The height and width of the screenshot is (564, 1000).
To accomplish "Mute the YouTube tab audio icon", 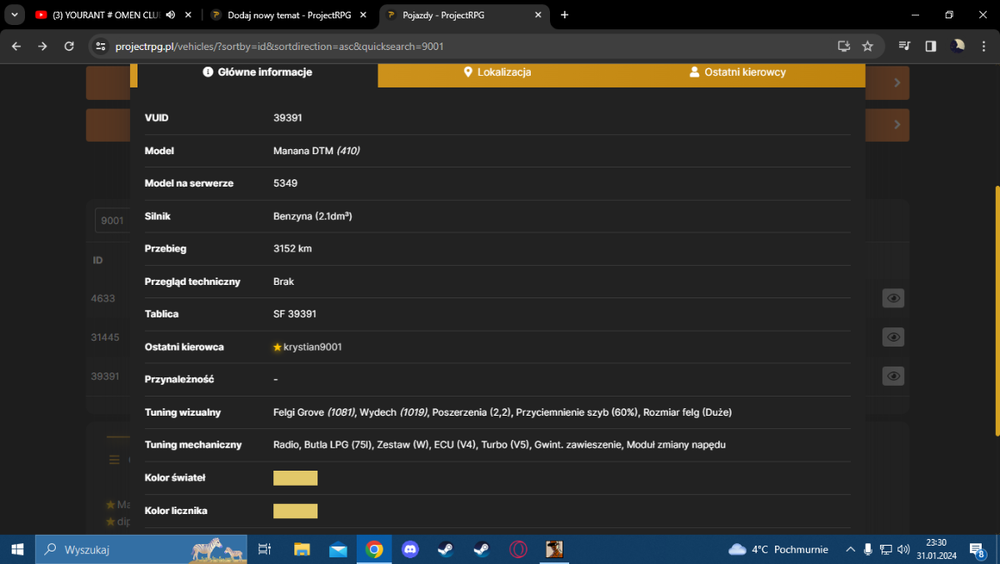I will pyautogui.click(x=170, y=15).
